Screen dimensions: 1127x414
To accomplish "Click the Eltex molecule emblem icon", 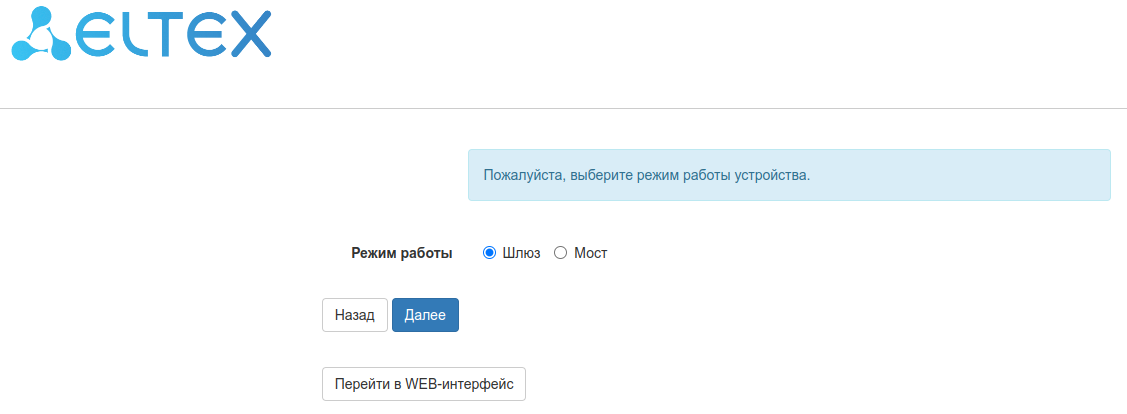I will click(40, 34).
